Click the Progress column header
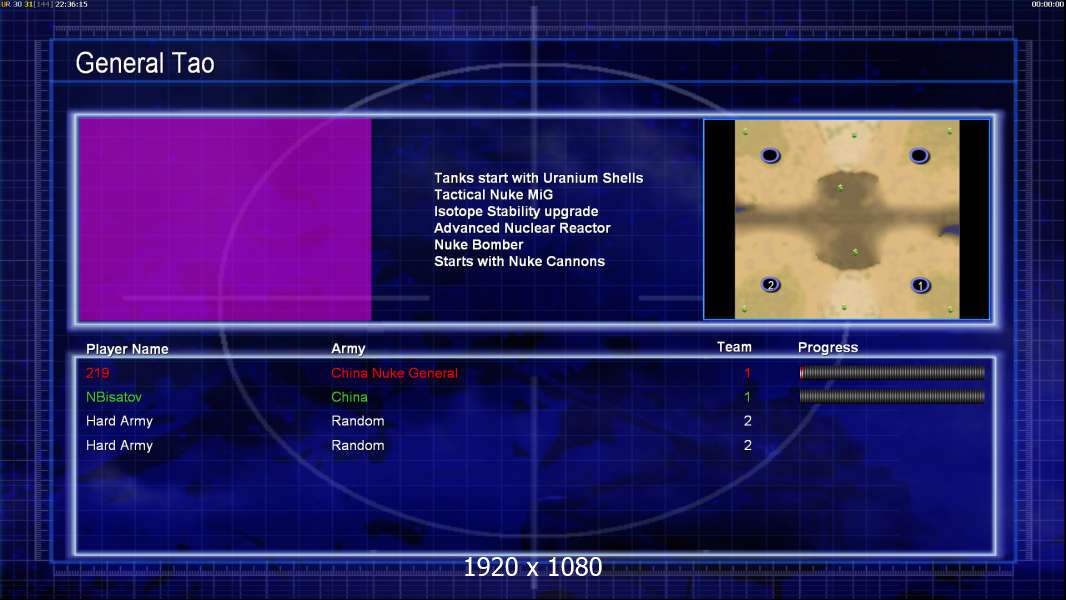Viewport: 1066px width, 600px height. [x=828, y=348]
